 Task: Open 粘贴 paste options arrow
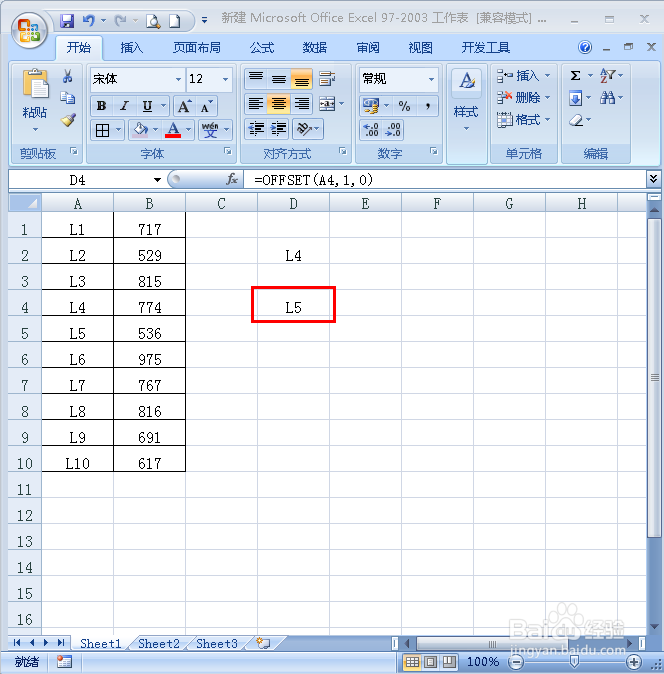coord(35,129)
